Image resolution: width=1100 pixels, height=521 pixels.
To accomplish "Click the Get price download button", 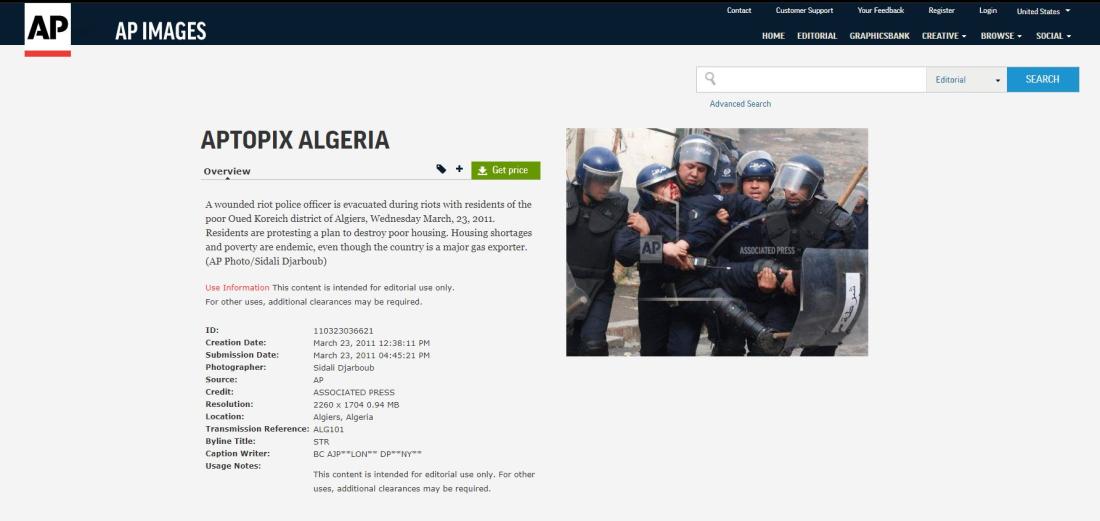I will point(506,170).
